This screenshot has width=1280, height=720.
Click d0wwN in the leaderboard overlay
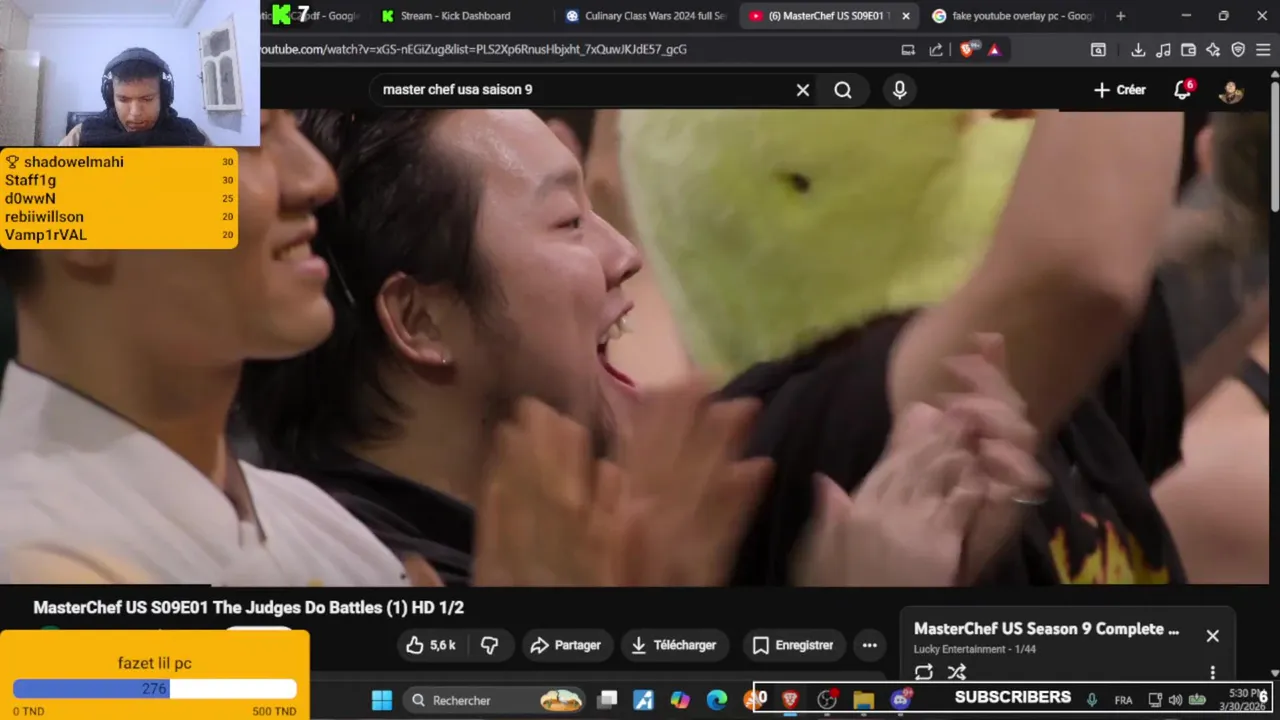[x=30, y=199]
